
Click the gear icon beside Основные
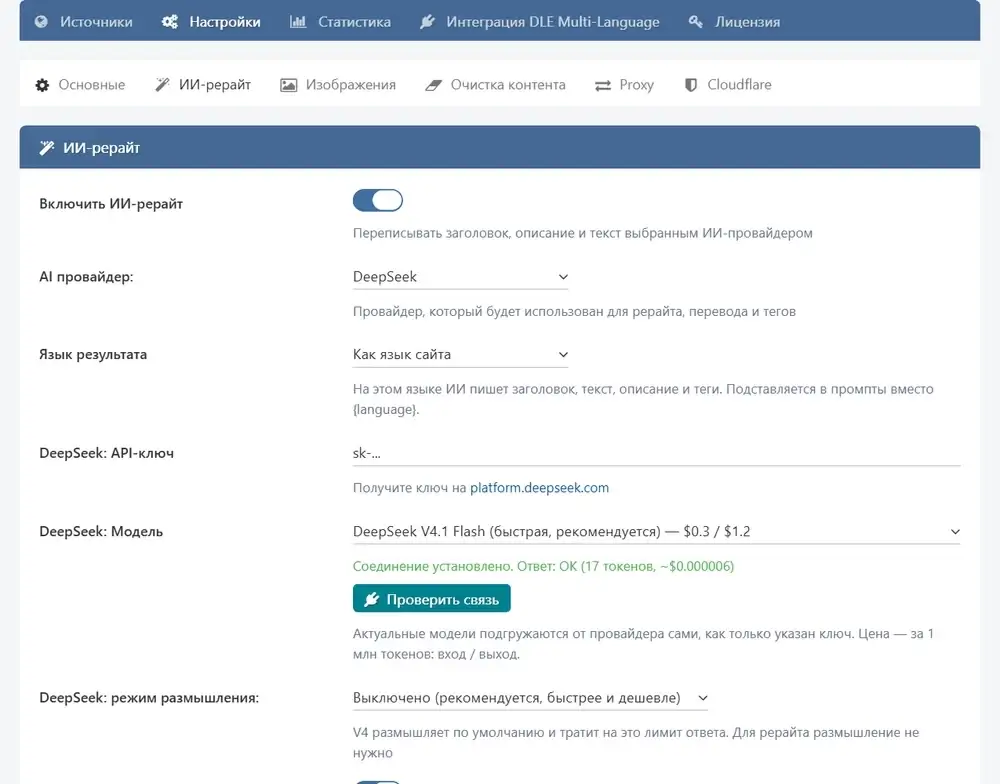tap(42, 85)
